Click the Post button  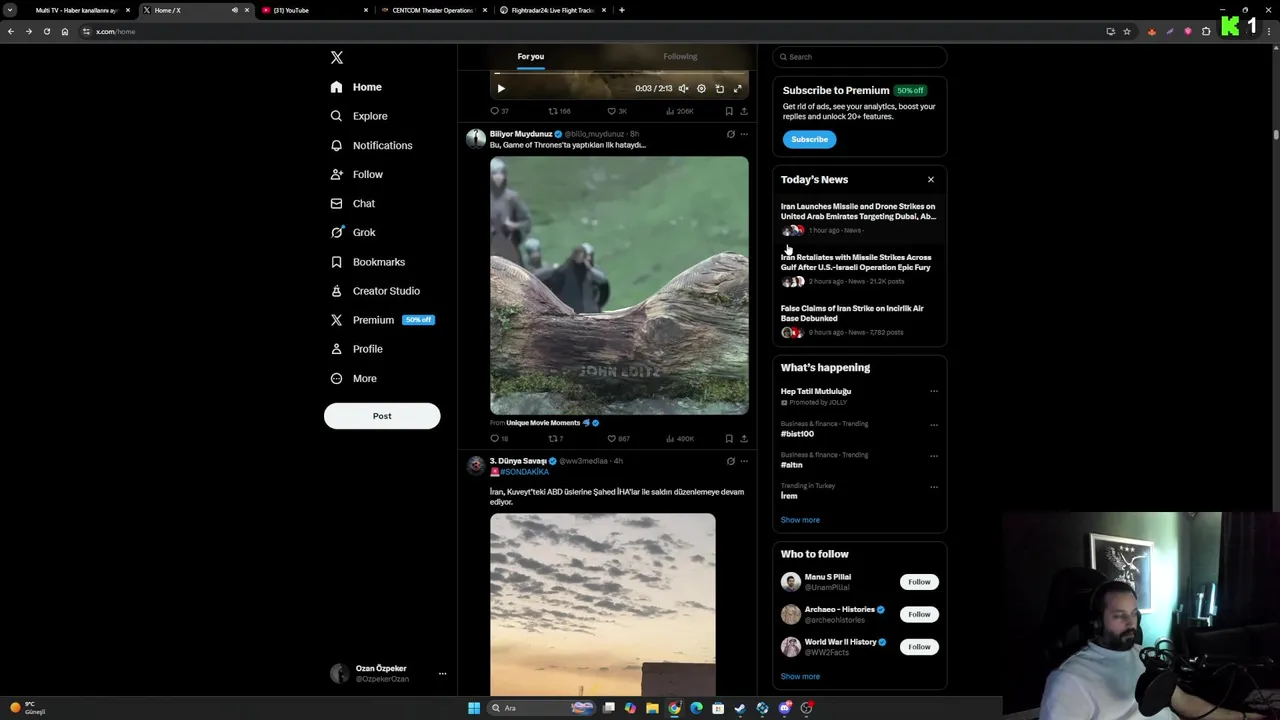point(382,416)
